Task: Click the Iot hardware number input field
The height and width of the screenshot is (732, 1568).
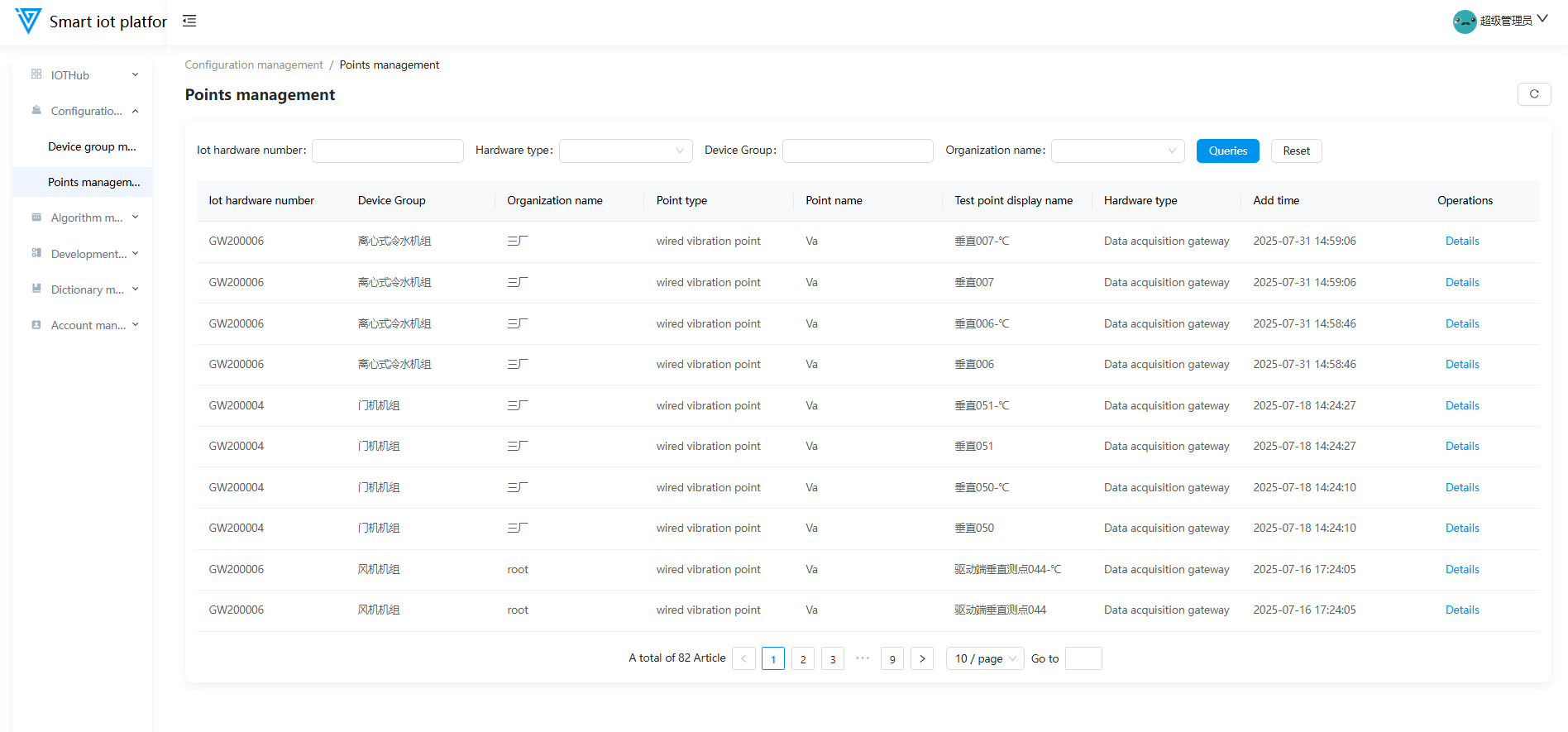Action: click(387, 151)
